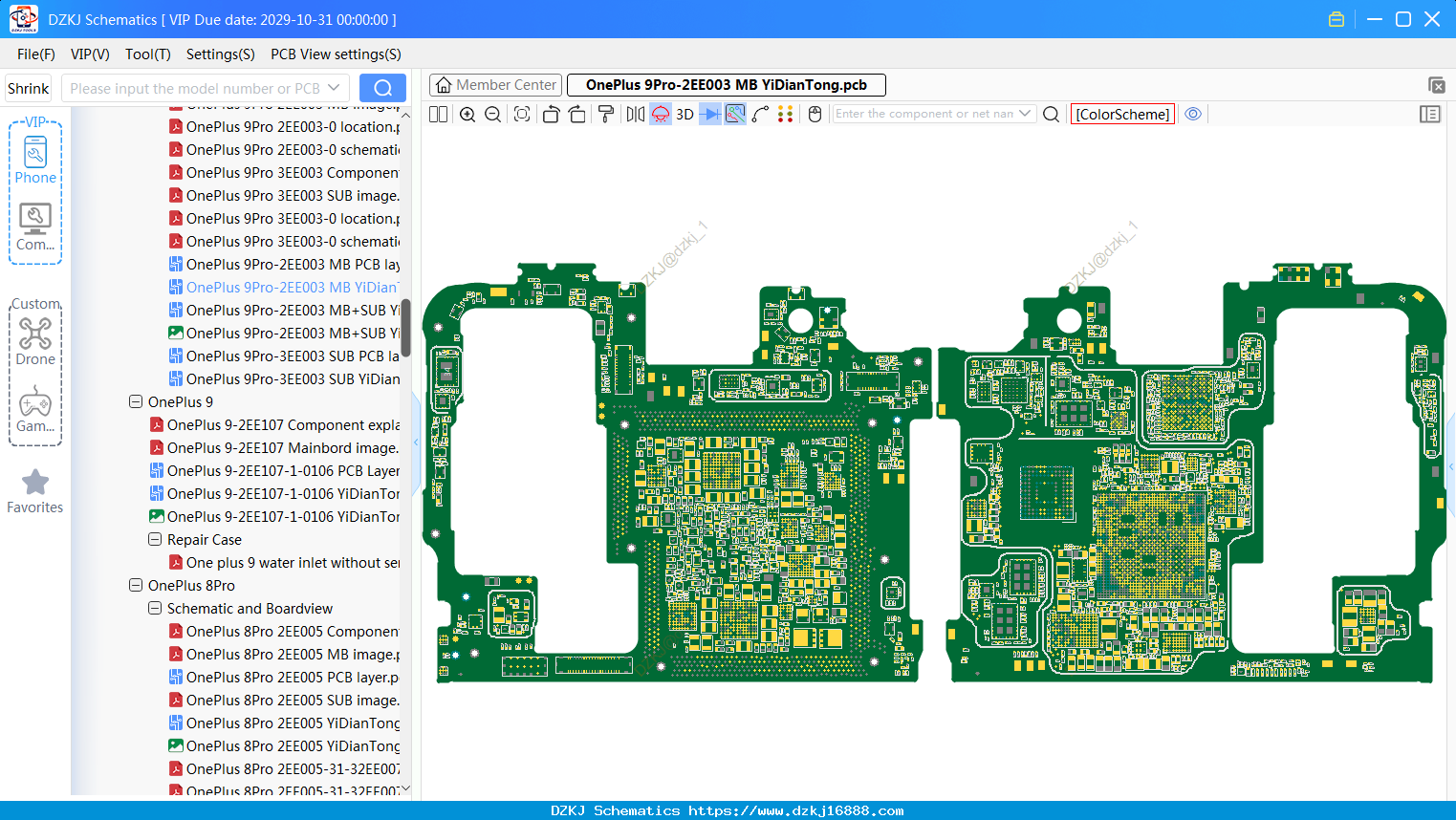Screen dimensions: 1456x820
Task: Toggle the net routing highlight tool
Action: coord(735,114)
